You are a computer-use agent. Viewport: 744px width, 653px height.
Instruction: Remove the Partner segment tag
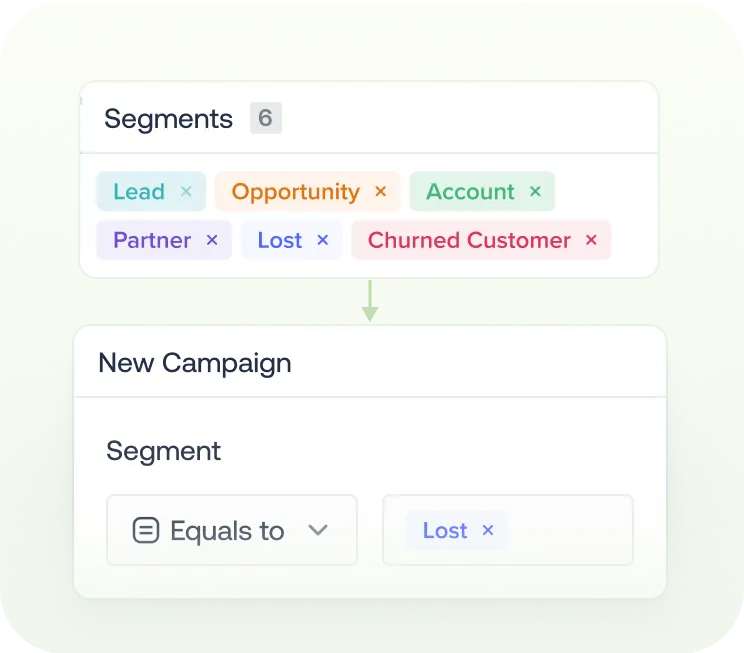click(x=212, y=240)
